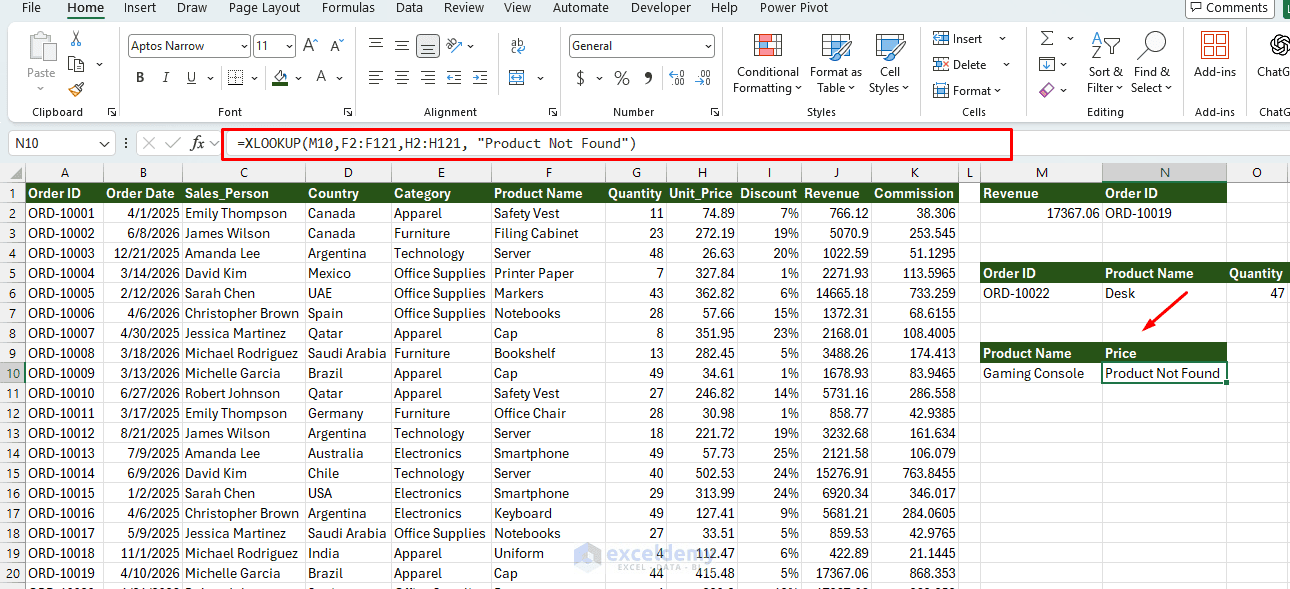Open the font size 11 dropdown
The height and width of the screenshot is (589, 1290).
pos(290,46)
